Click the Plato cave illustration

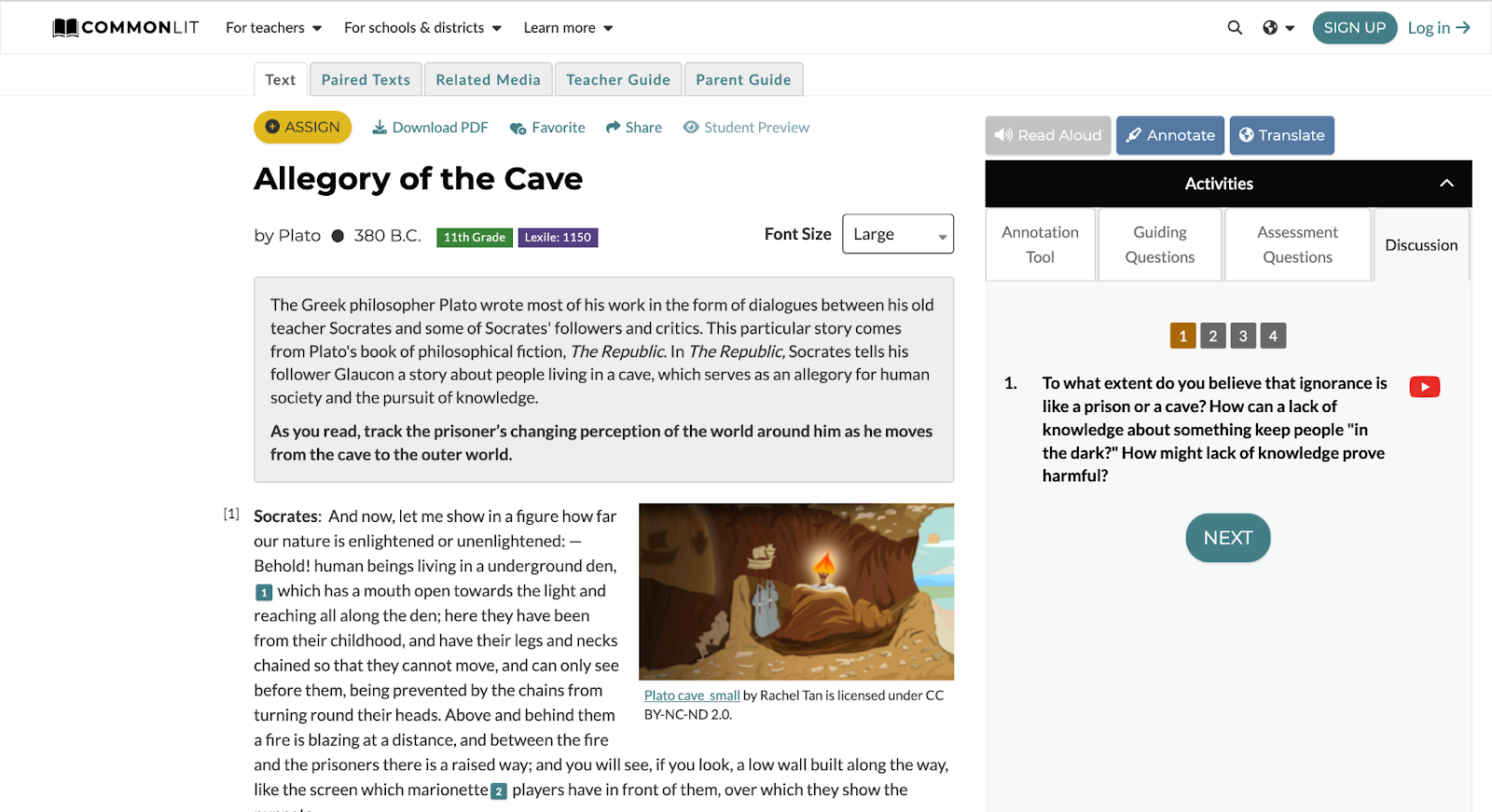[796, 592]
